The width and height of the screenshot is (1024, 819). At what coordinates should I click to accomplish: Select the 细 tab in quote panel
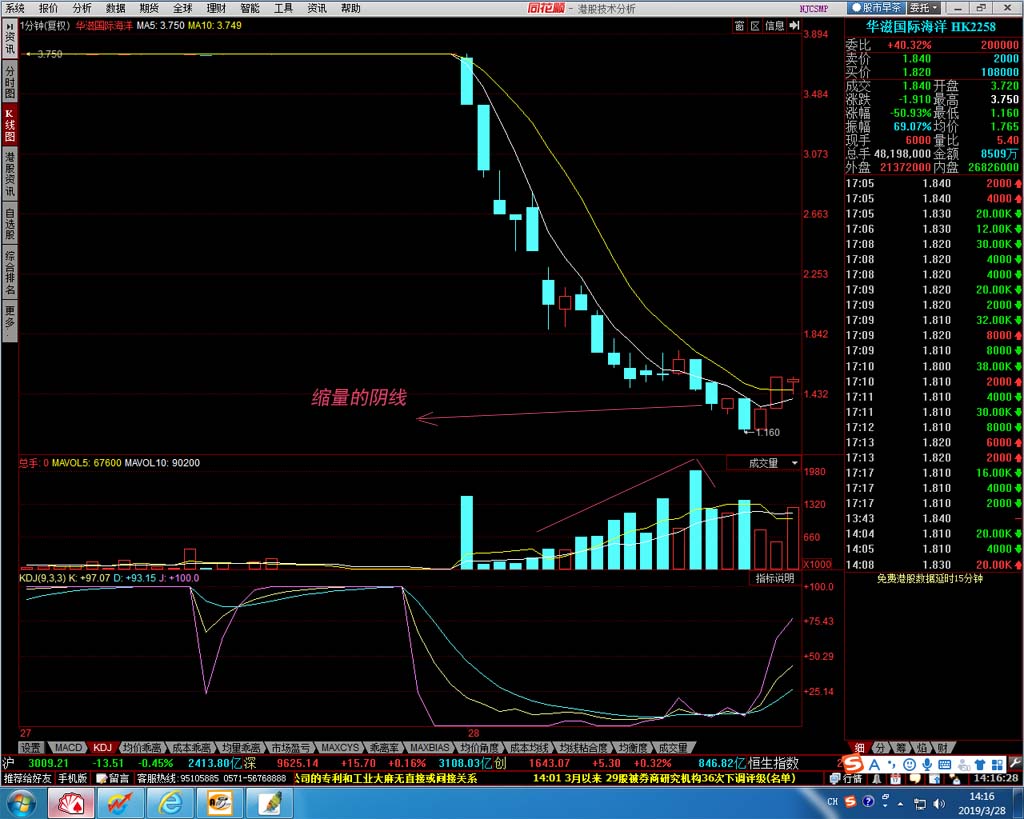tap(859, 747)
